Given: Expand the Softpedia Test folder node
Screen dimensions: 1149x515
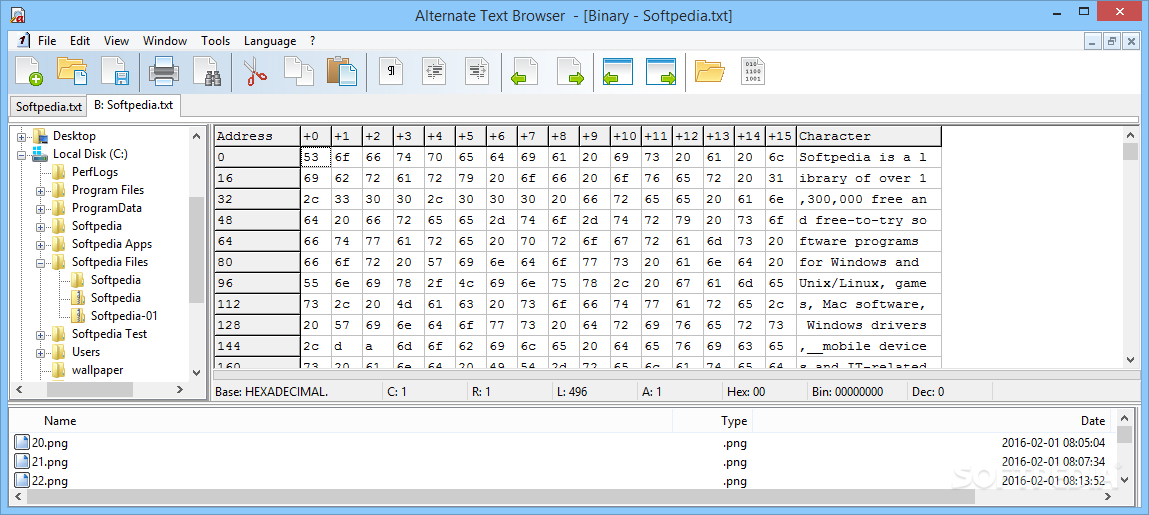Looking at the screenshot, I should tap(40, 334).
